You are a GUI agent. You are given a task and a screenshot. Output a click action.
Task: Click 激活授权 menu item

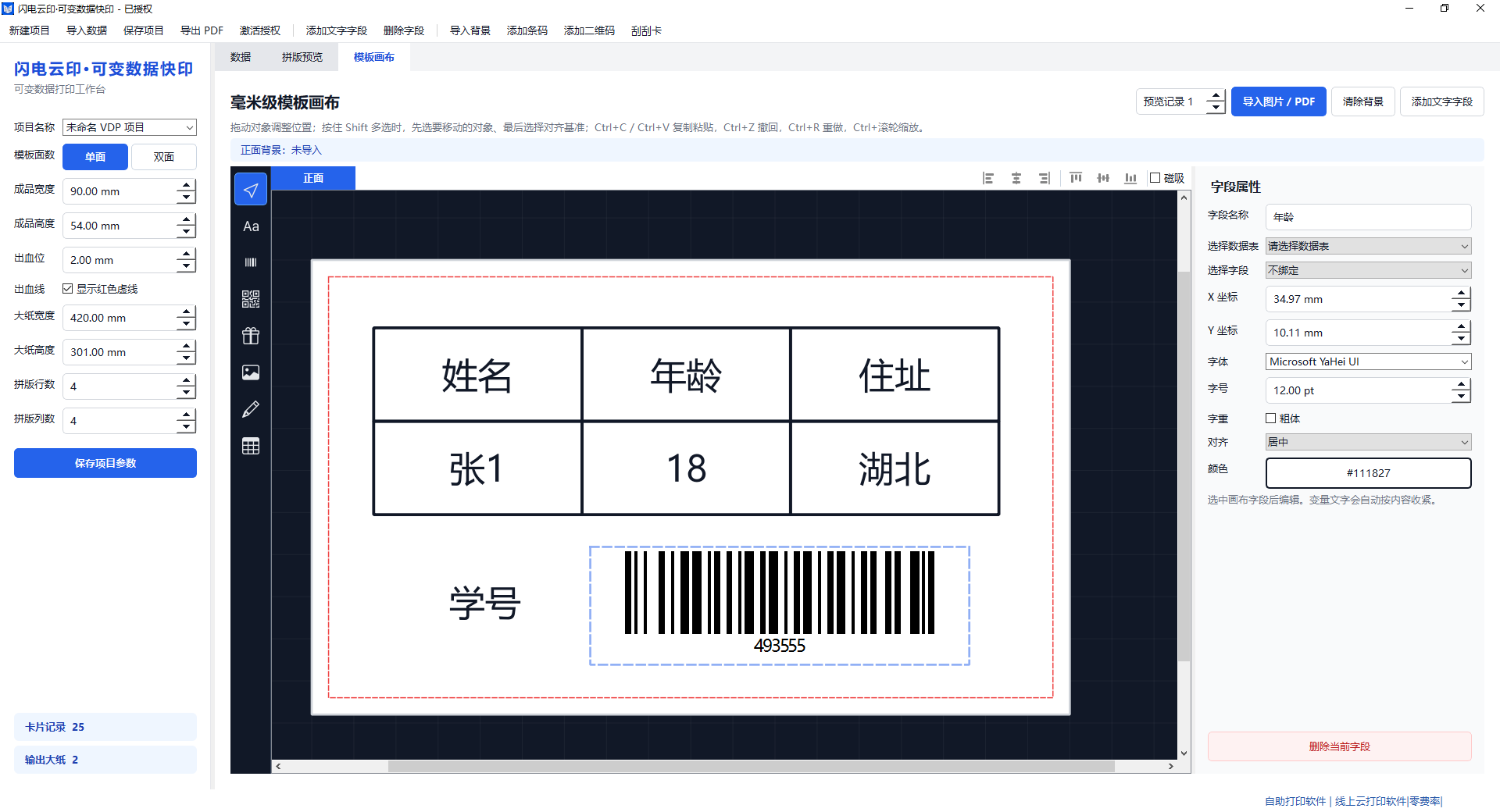pos(260,30)
